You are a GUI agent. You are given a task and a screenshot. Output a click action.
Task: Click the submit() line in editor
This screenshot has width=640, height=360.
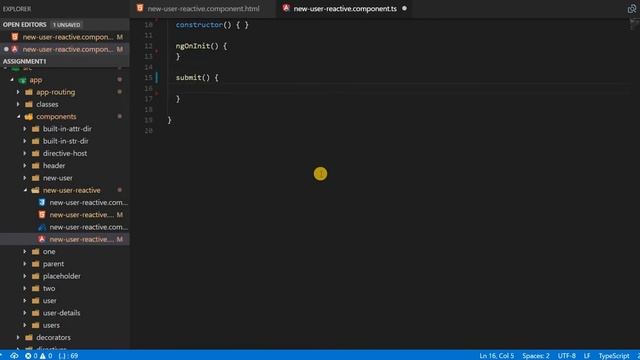pyautogui.click(x=197, y=78)
